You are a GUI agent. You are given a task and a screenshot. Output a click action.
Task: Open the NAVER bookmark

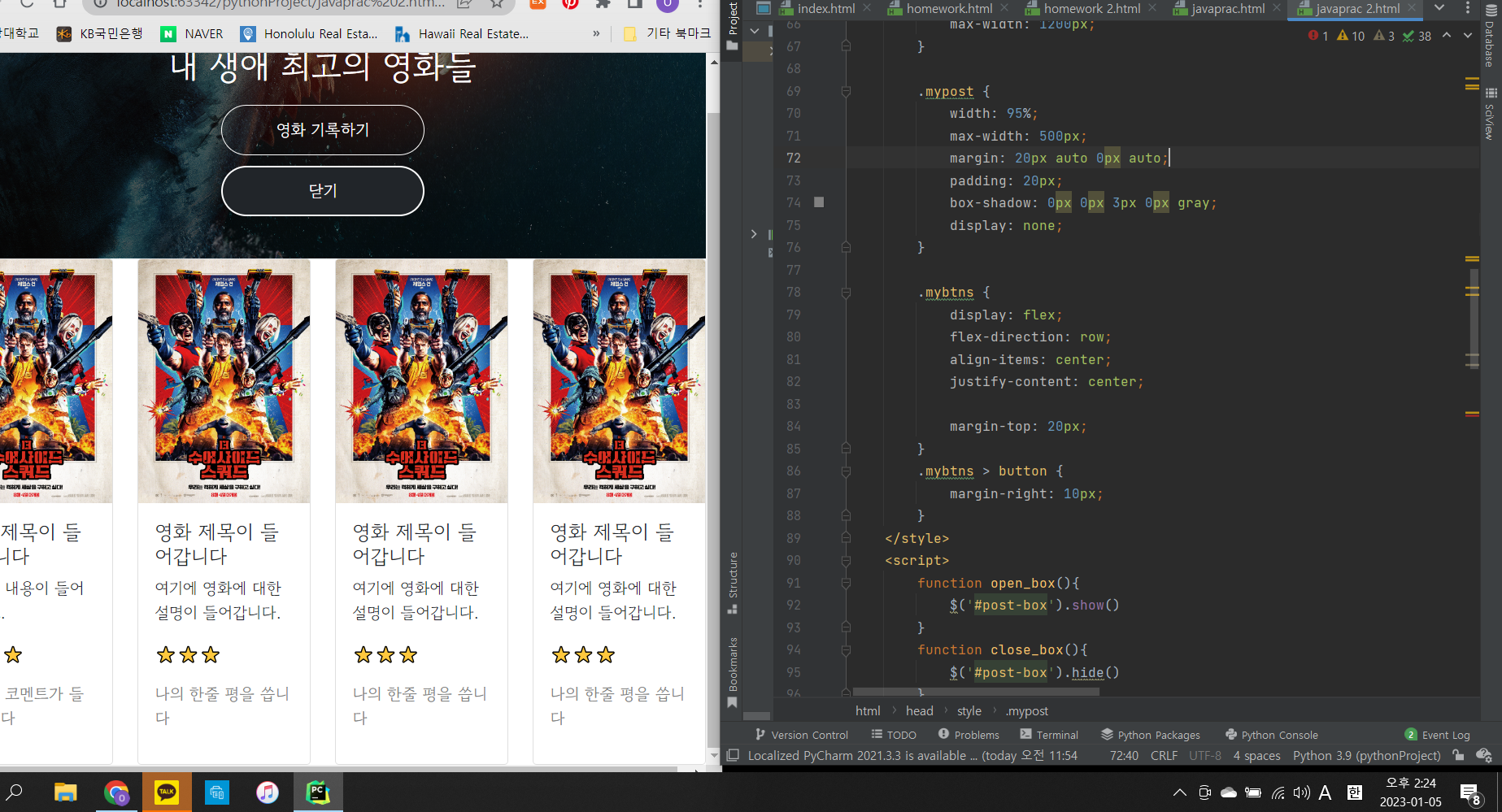click(192, 33)
